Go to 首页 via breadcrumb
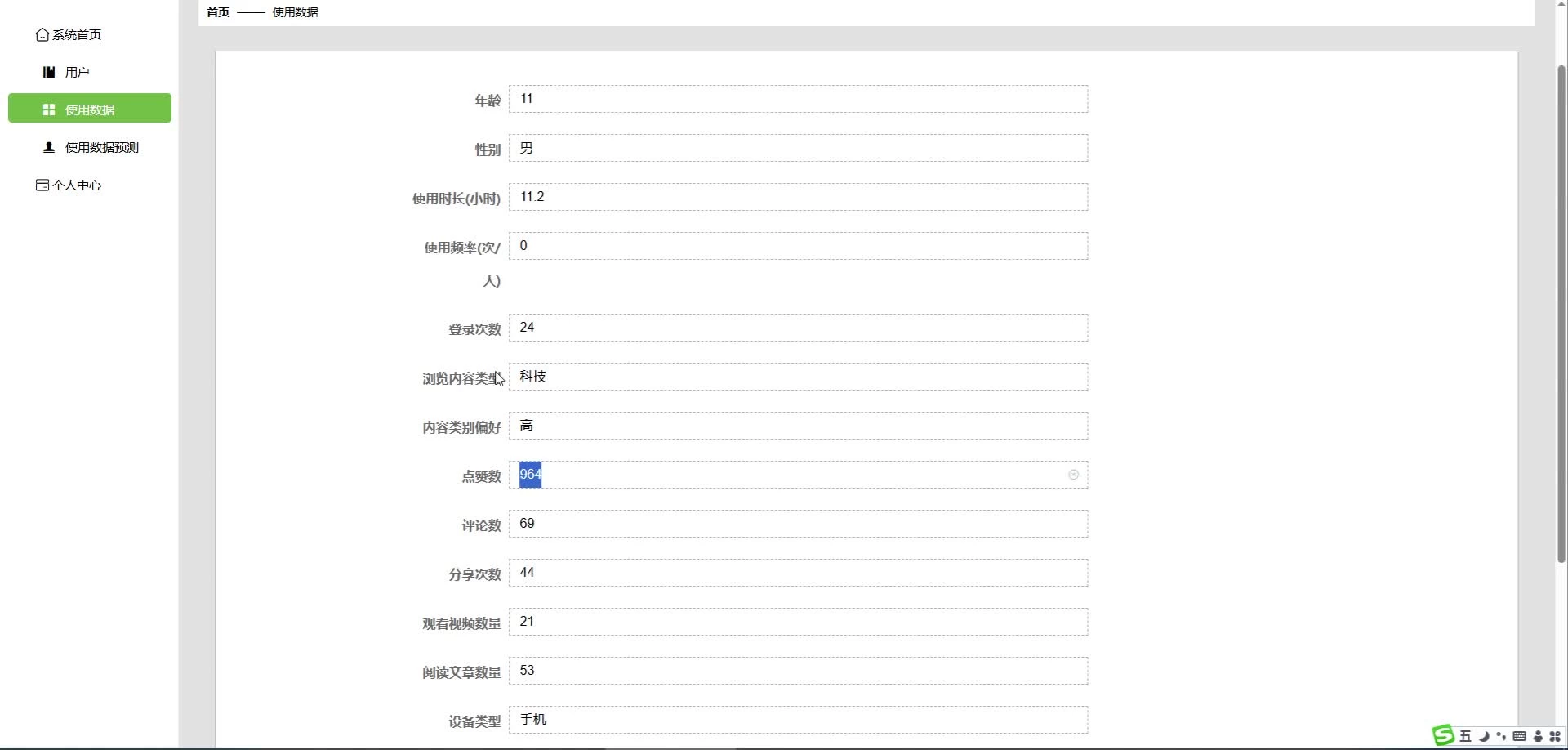1568x750 pixels. 218,12
